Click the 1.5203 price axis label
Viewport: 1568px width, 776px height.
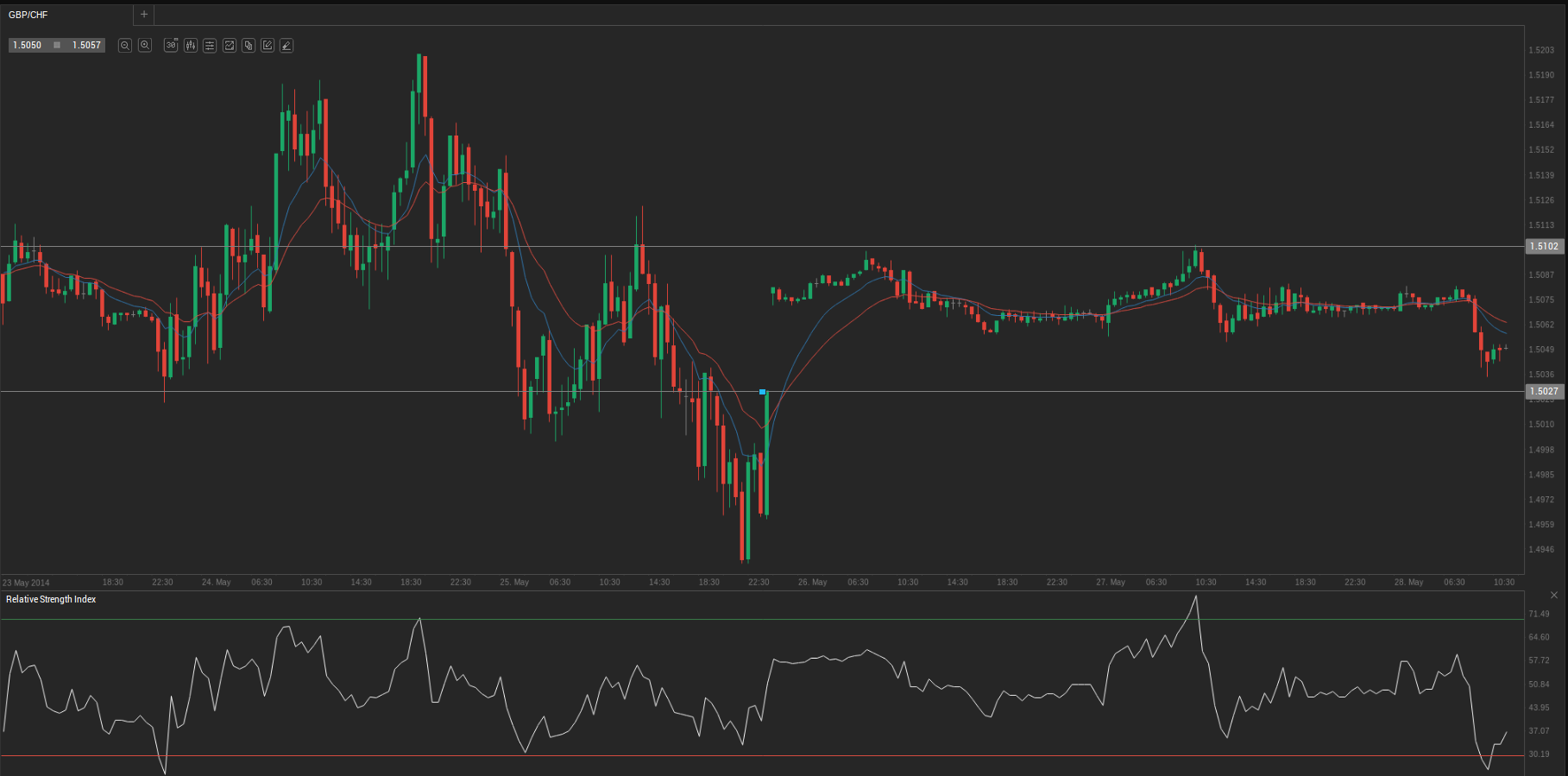click(x=1541, y=50)
